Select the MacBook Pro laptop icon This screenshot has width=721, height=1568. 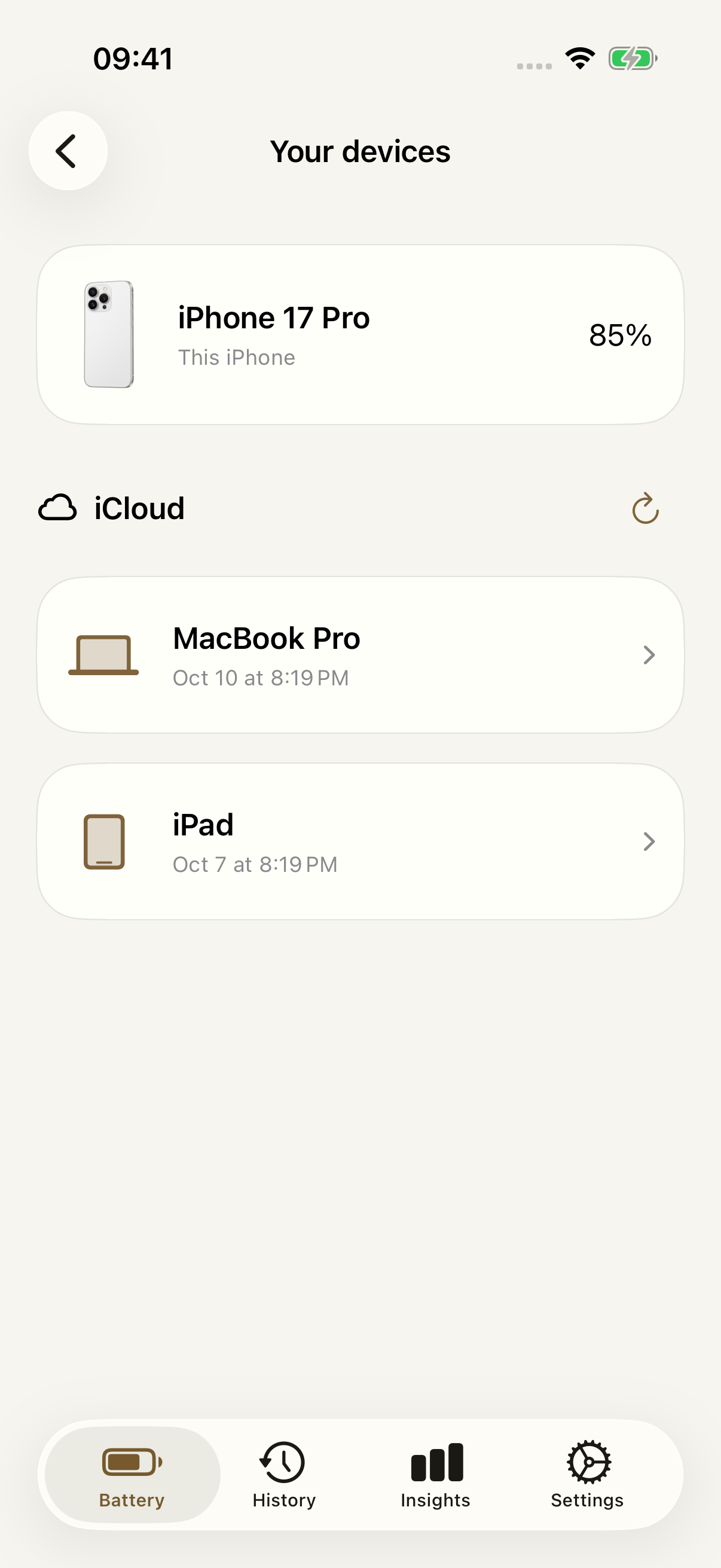pos(103,655)
